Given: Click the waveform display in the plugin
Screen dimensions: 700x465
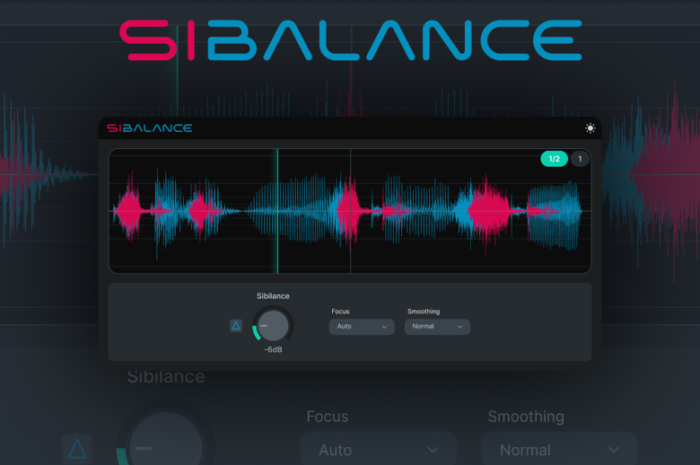Looking at the screenshot, I should [x=350, y=211].
